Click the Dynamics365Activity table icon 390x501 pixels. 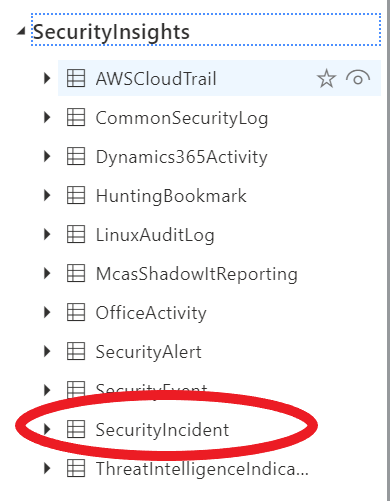[76, 156]
